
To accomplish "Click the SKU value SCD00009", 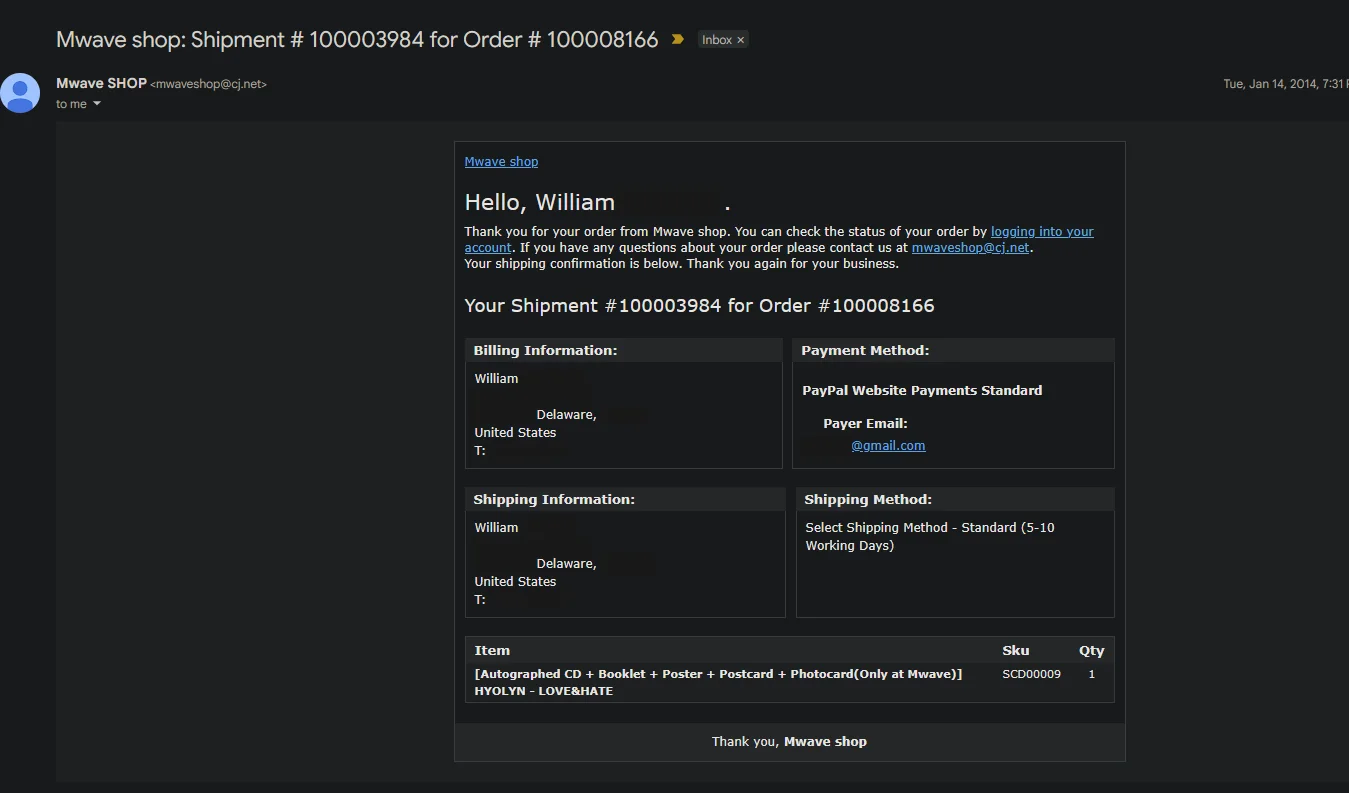I will point(1031,674).
